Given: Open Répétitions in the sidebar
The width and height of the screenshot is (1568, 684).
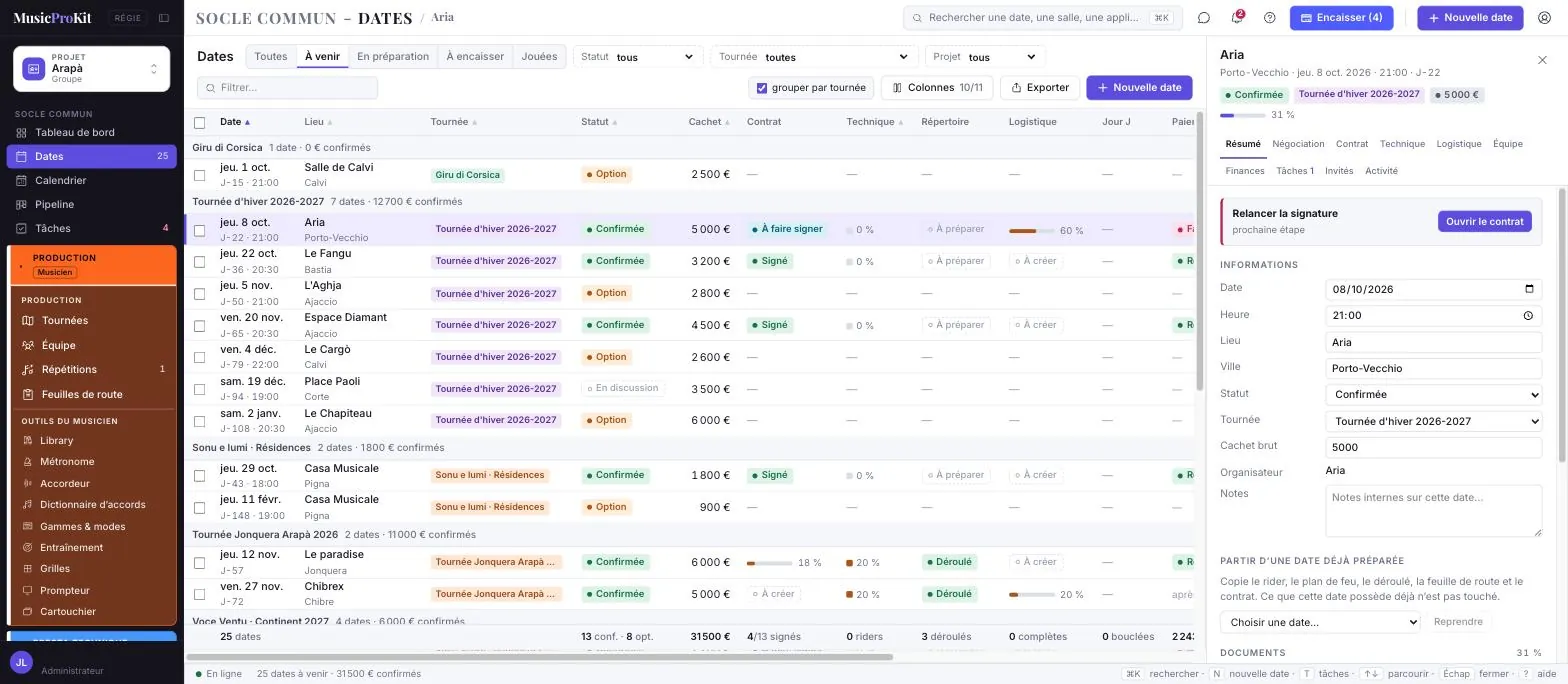Looking at the screenshot, I should [x=93, y=369].
